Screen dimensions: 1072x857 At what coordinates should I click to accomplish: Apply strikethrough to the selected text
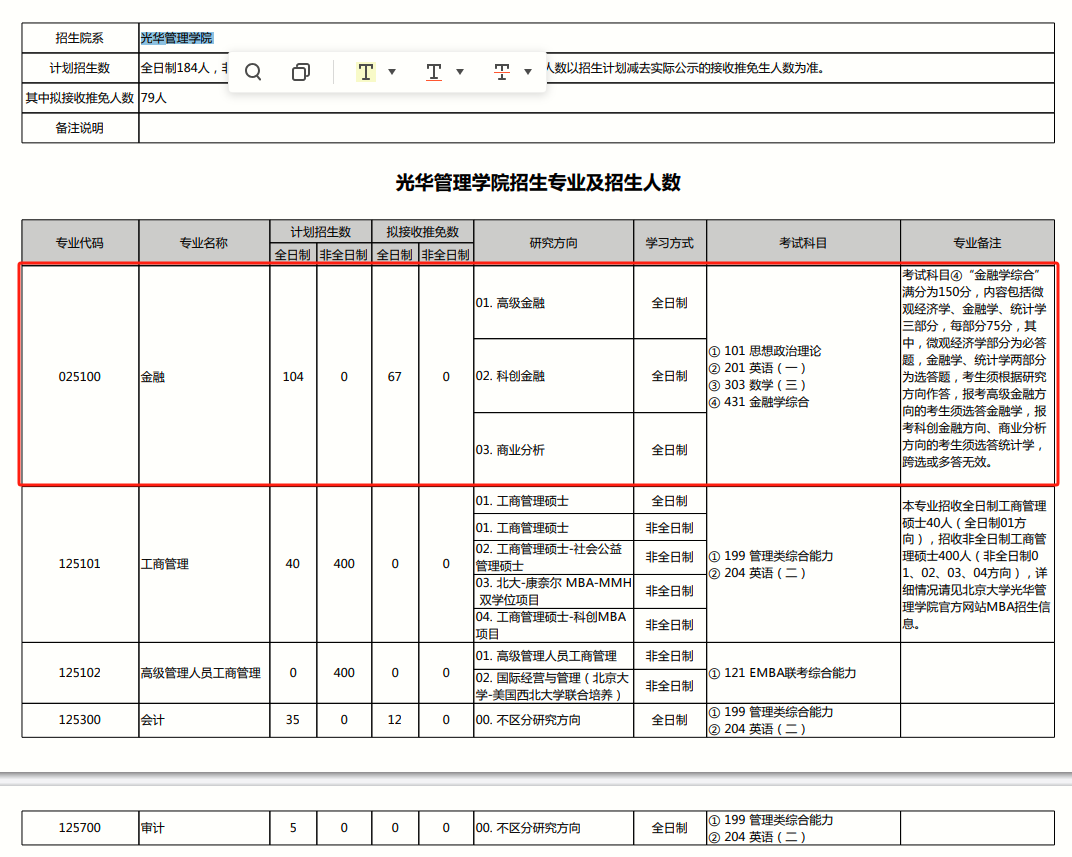pos(502,72)
